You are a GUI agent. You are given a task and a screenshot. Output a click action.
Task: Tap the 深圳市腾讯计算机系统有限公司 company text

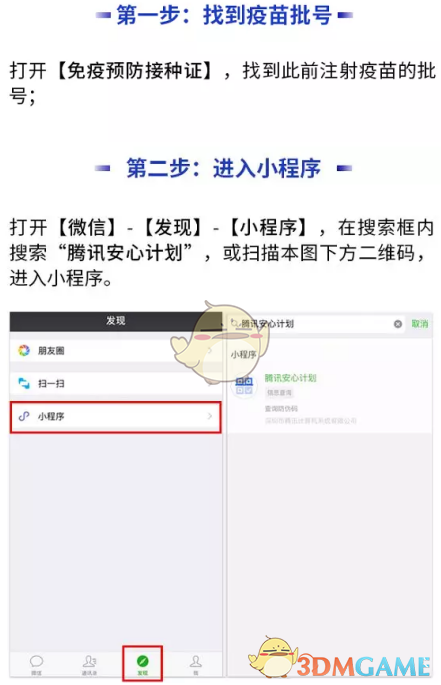pos(310,421)
